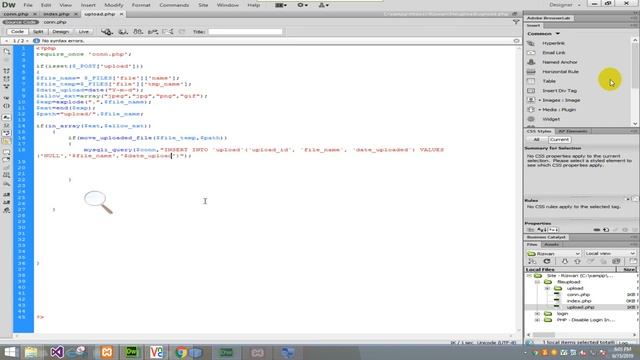
Task: Click the Connect to remote server icon
Action: pyautogui.click(x=532, y=261)
